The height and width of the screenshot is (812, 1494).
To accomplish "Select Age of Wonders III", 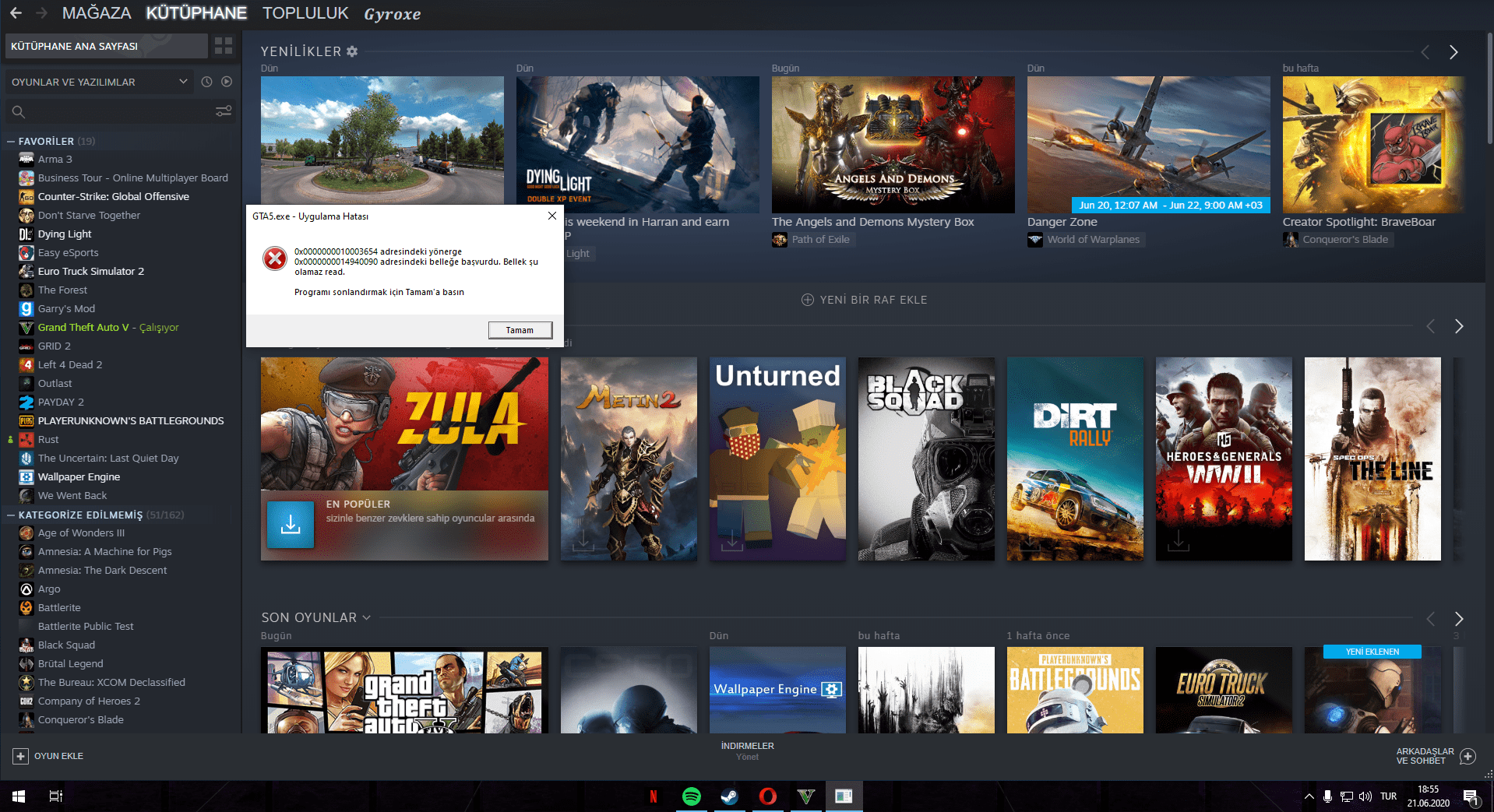I will (x=81, y=533).
